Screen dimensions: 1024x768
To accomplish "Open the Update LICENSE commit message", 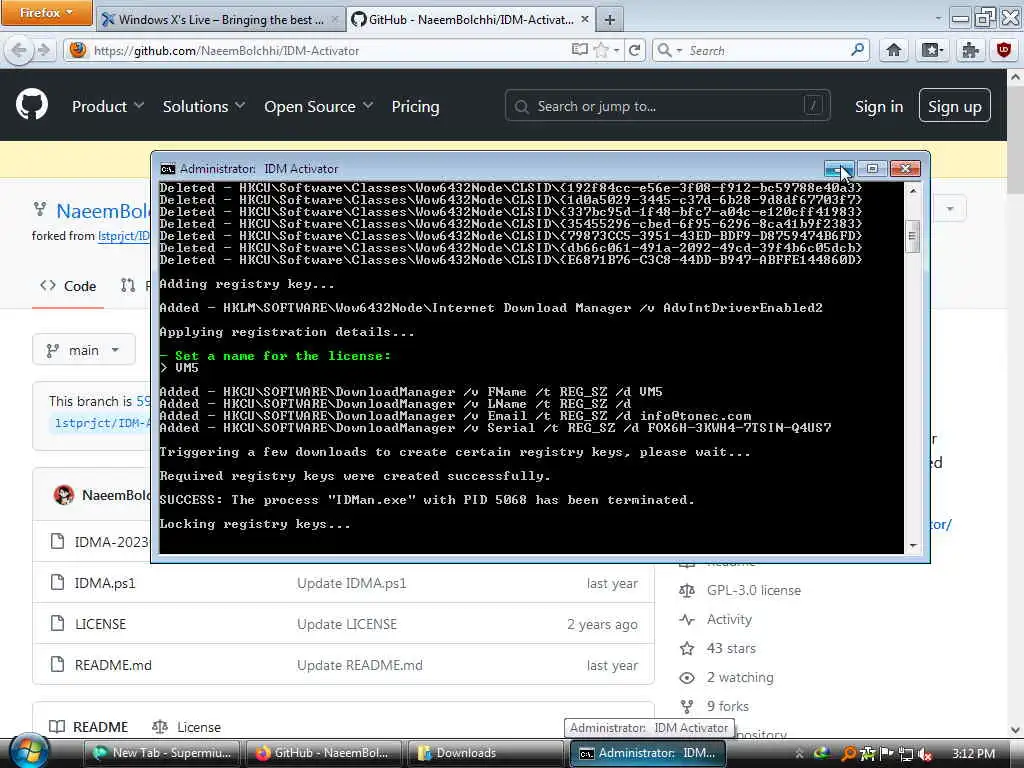I will (347, 624).
